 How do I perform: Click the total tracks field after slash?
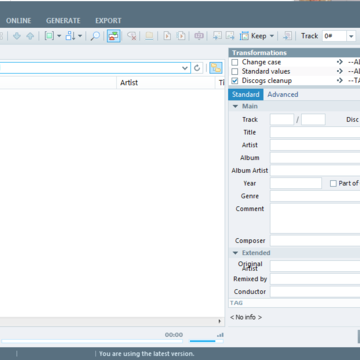coord(313,119)
